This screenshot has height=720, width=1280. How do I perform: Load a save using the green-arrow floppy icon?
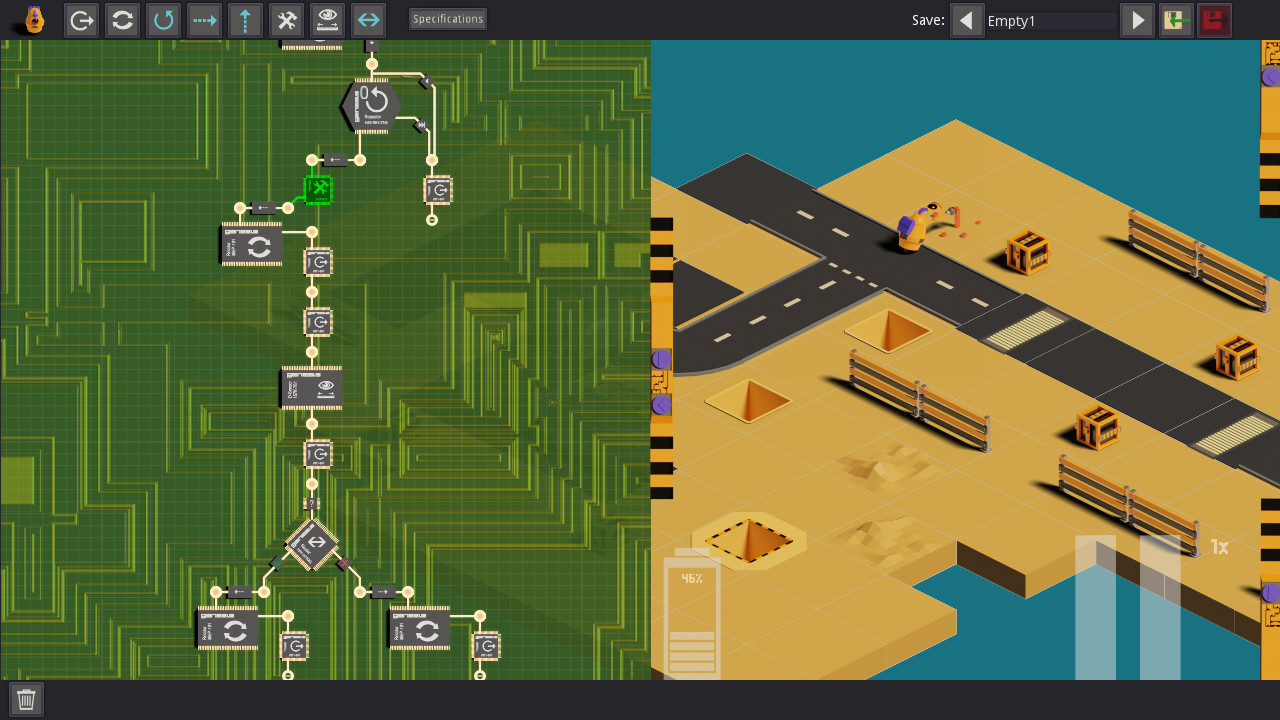click(1175, 19)
